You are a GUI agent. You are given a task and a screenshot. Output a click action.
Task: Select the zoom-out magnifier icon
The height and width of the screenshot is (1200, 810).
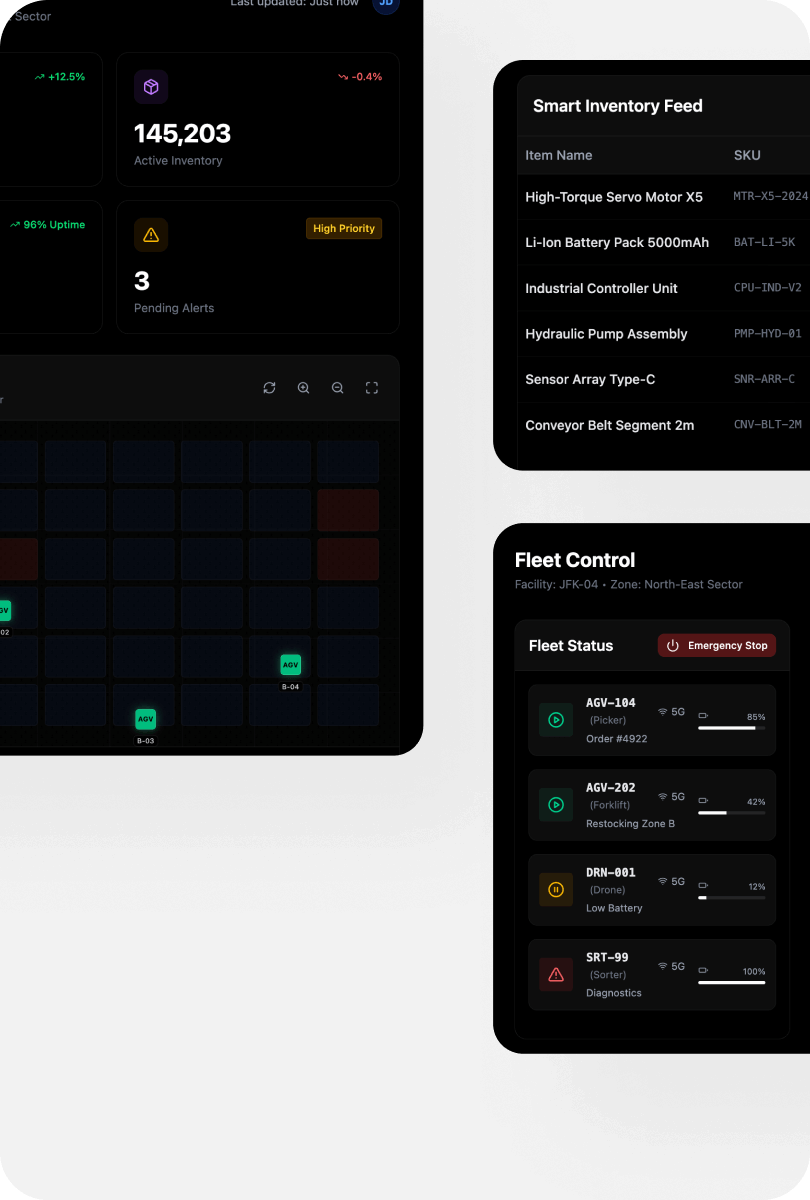[337, 387]
